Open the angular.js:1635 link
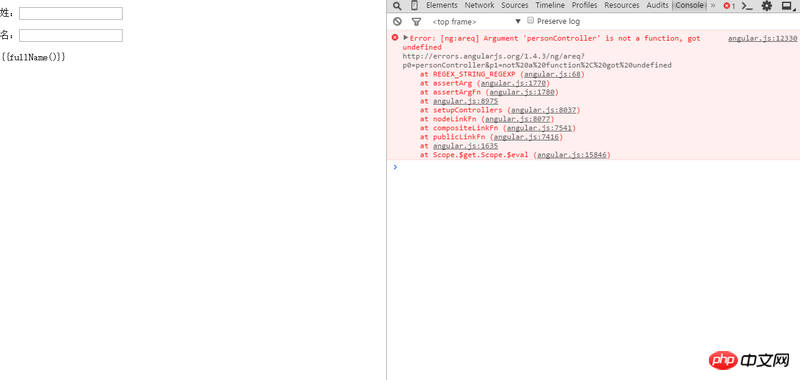The width and height of the screenshot is (800, 380). pos(465,146)
